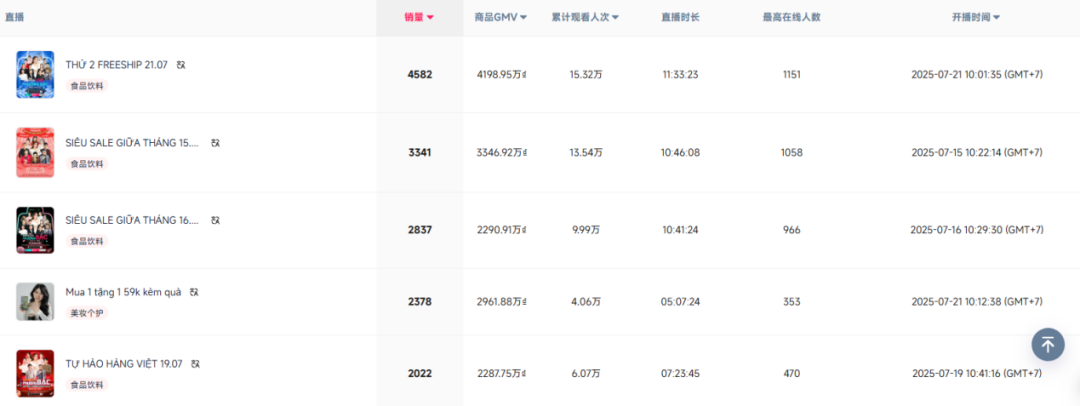Click view count 6.07万

(x=585, y=373)
